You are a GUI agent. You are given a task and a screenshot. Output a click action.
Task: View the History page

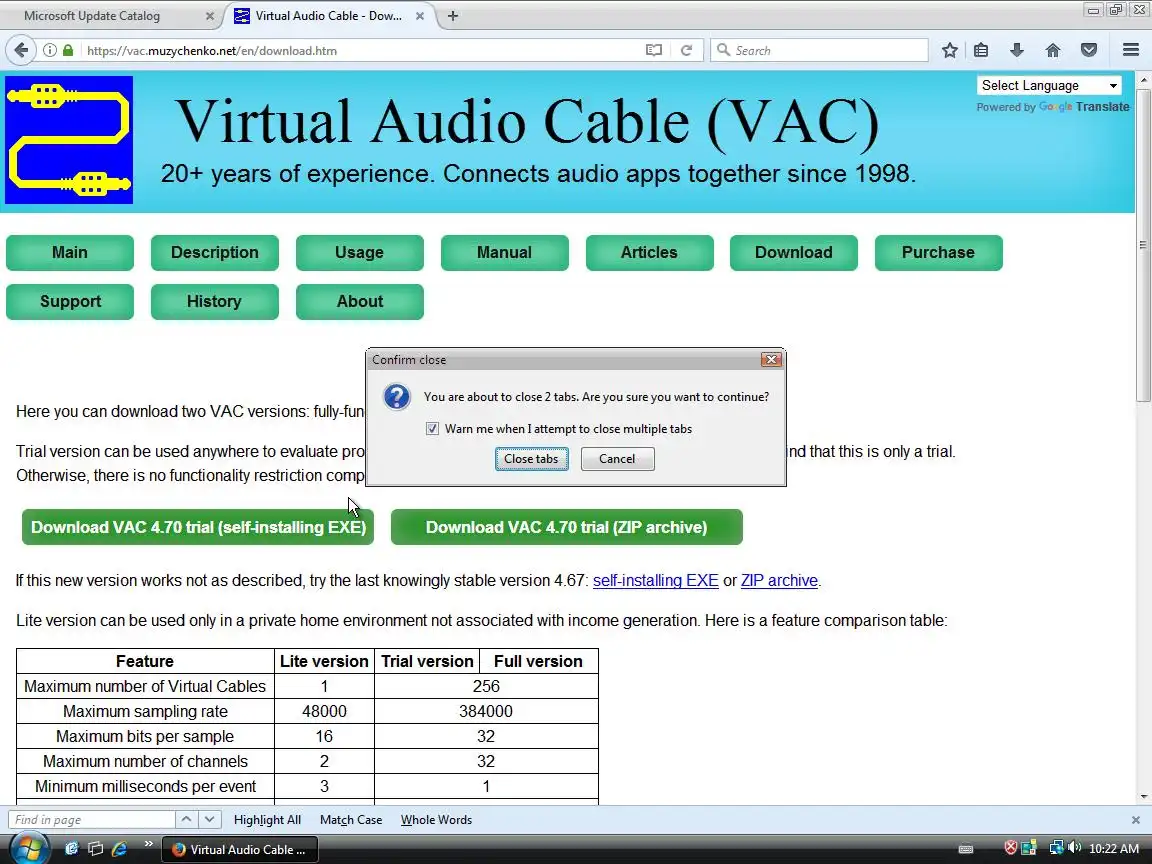click(x=215, y=301)
